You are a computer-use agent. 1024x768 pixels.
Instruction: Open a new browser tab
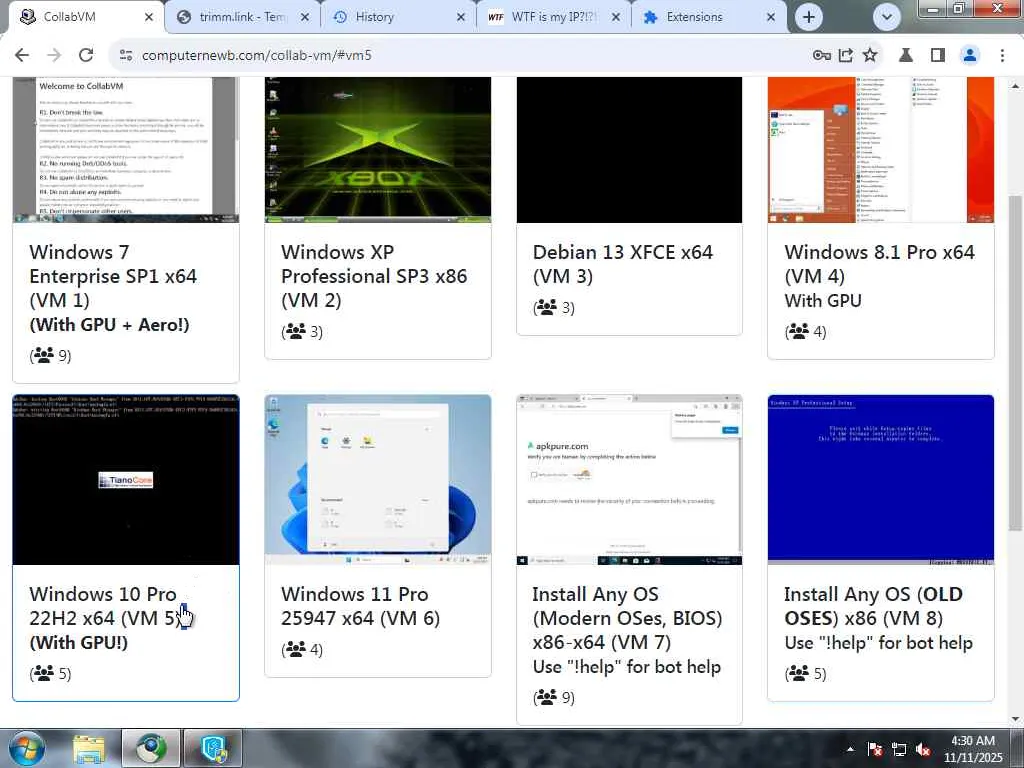point(808,18)
